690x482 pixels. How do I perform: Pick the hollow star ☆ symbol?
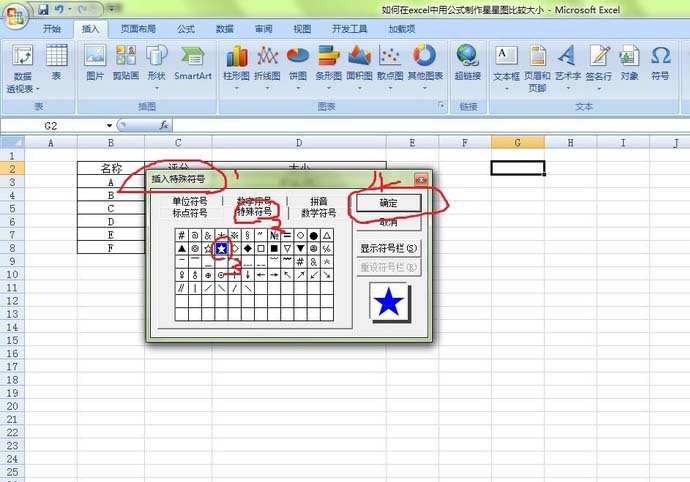pyautogui.click(x=208, y=249)
